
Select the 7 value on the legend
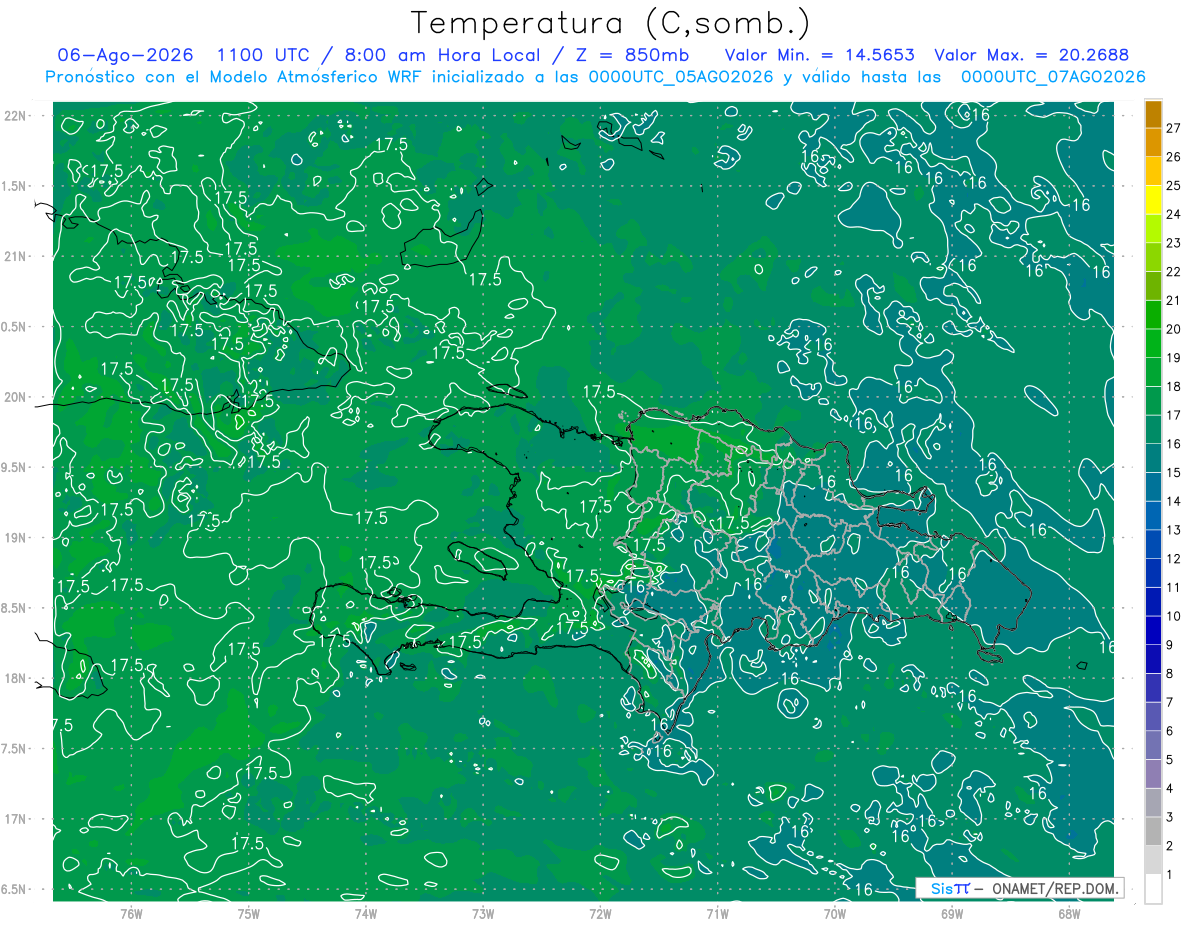pyautogui.click(x=1170, y=703)
